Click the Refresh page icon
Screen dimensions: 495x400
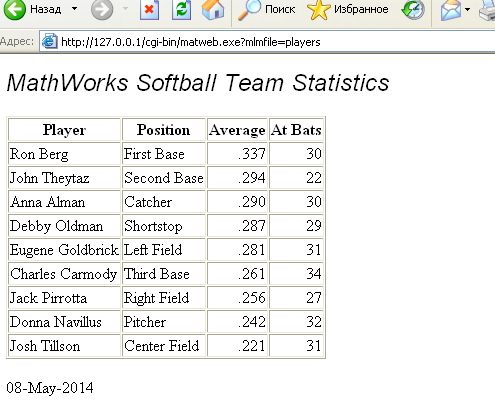(x=181, y=9)
